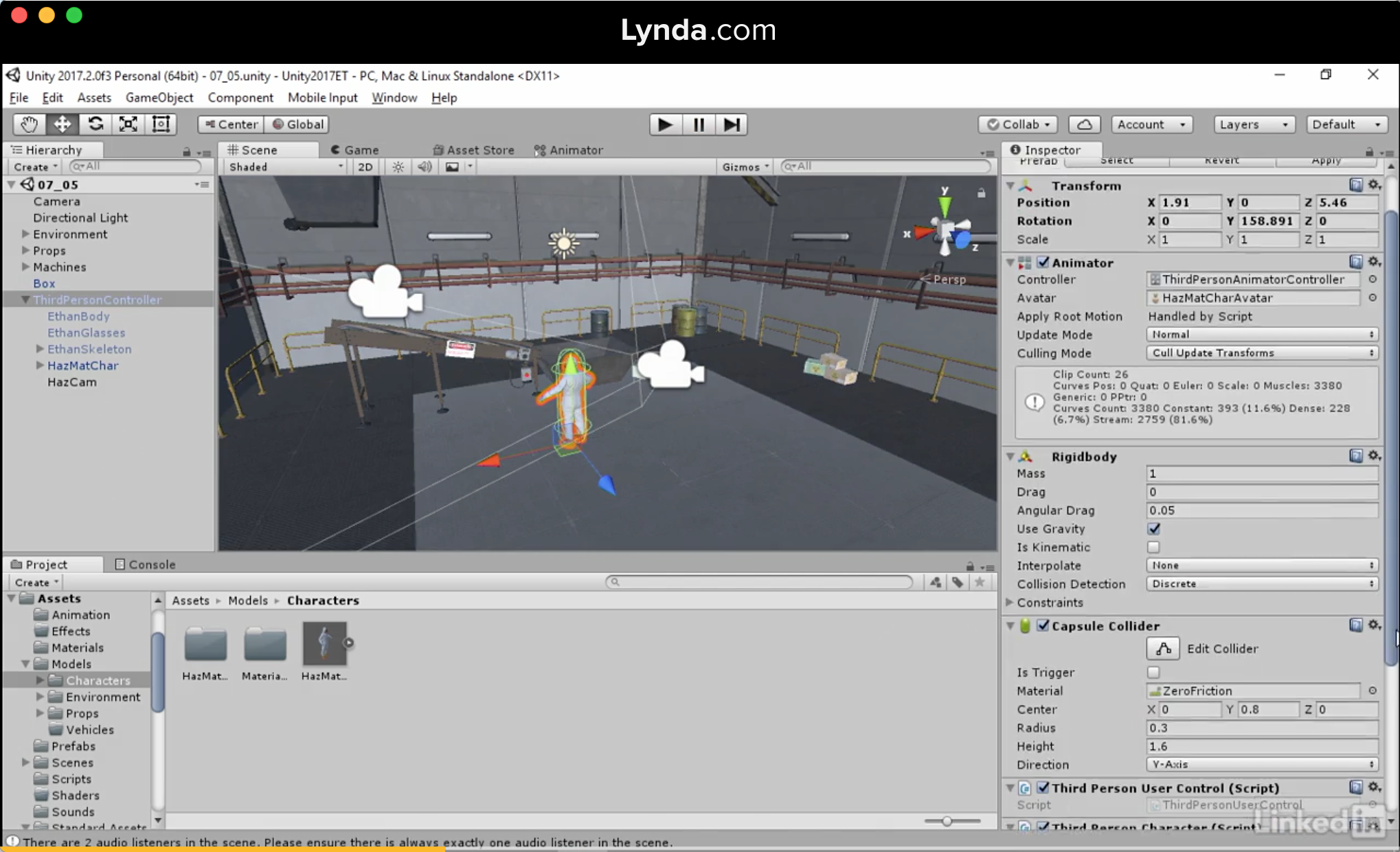The height and width of the screenshot is (852, 1400).
Task: Search by label in Project panel
Action: click(958, 583)
